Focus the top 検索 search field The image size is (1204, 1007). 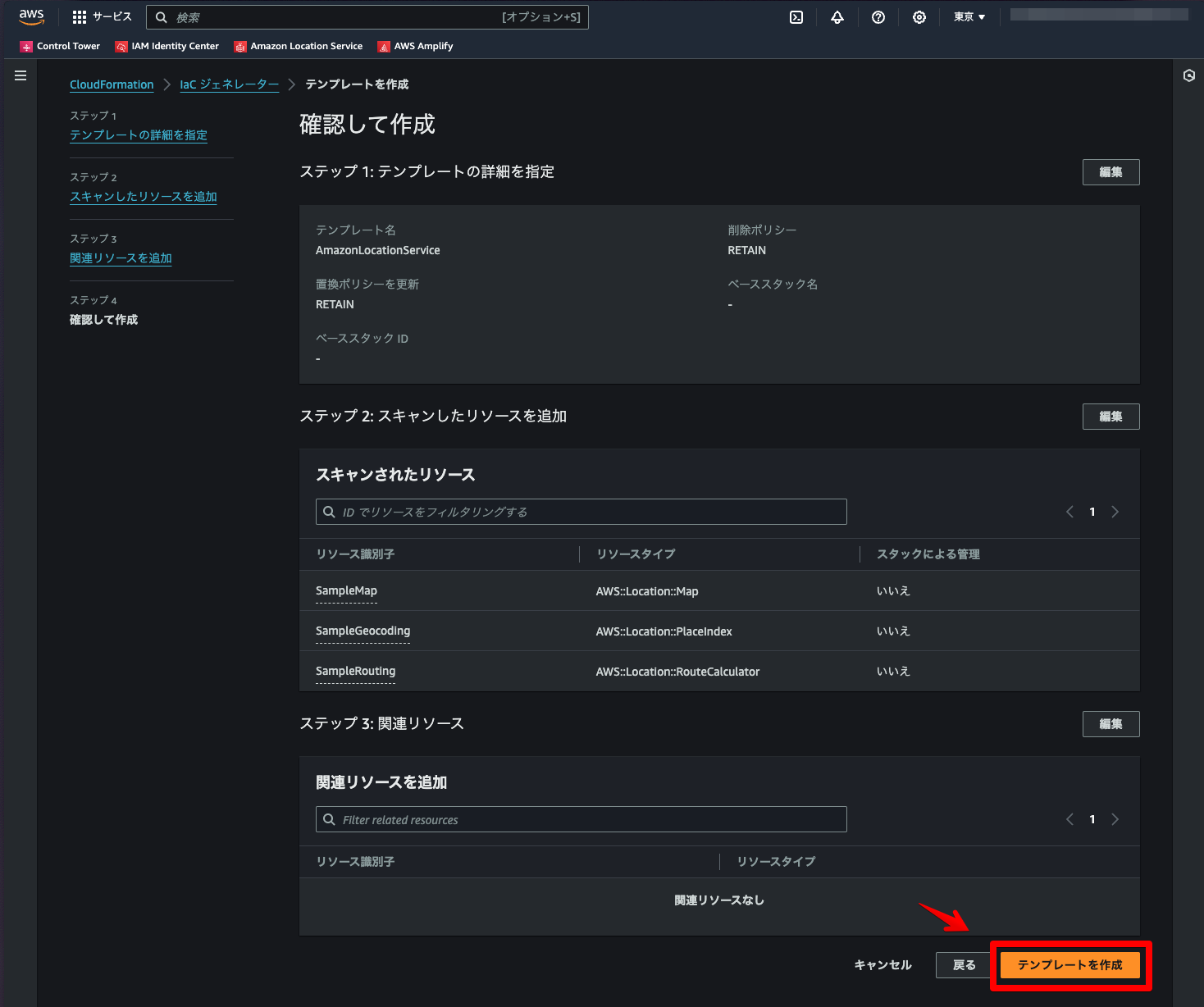tap(367, 17)
